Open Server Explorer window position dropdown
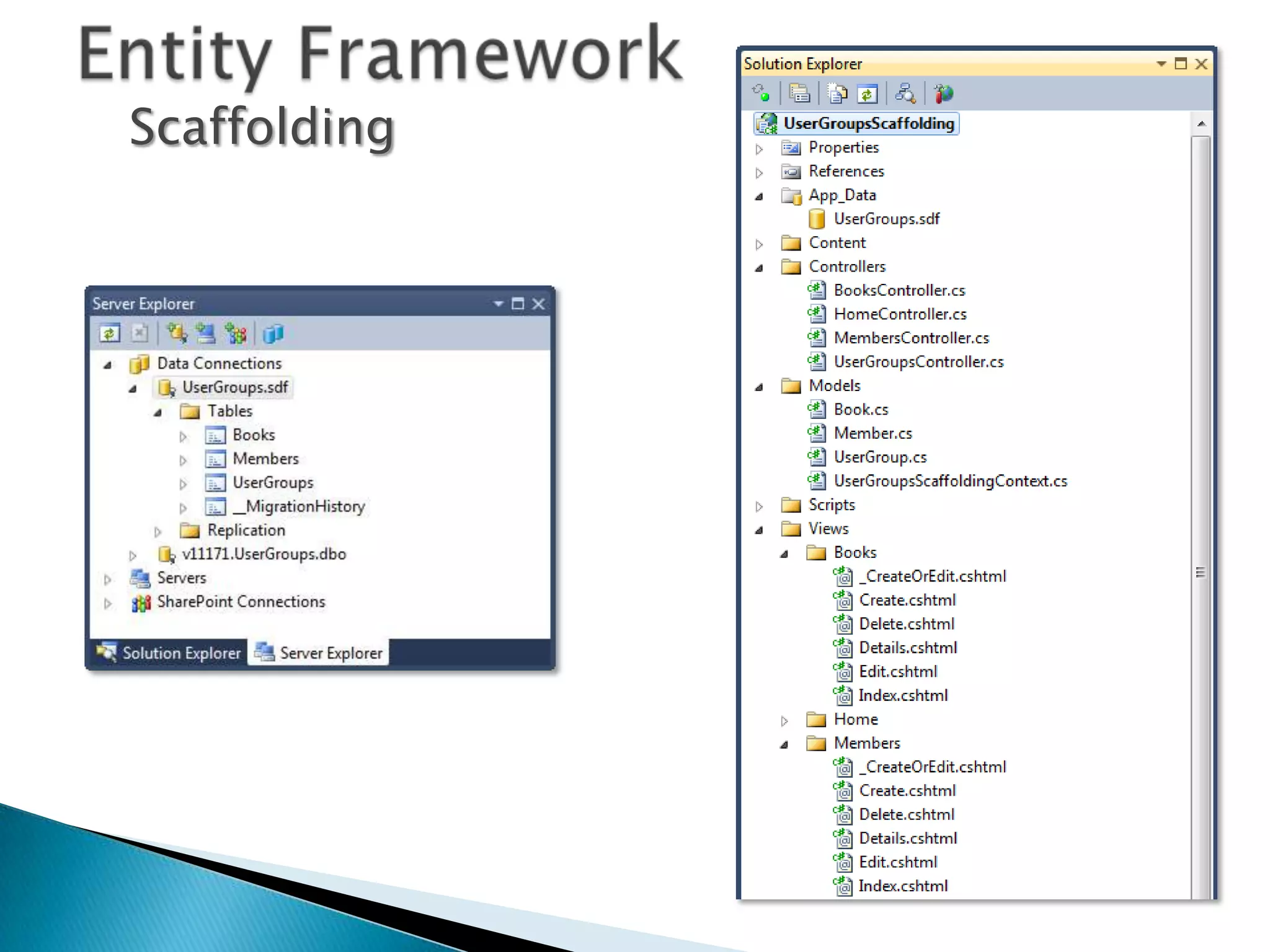Viewport: 1270px width, 952px height. click(498, 304)
